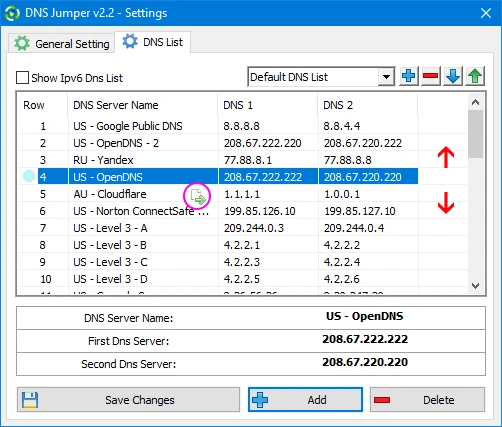502x427 pixels.
Task: Click the DNS Server Name column header
Action: tap(143, 105)
